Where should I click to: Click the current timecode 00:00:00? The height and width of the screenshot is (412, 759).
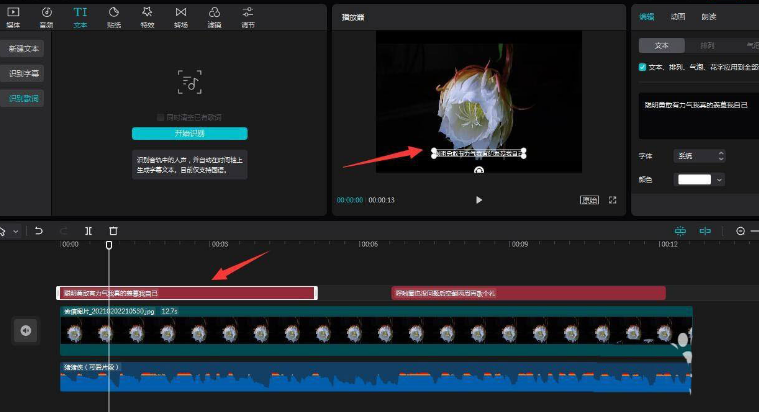350,200
